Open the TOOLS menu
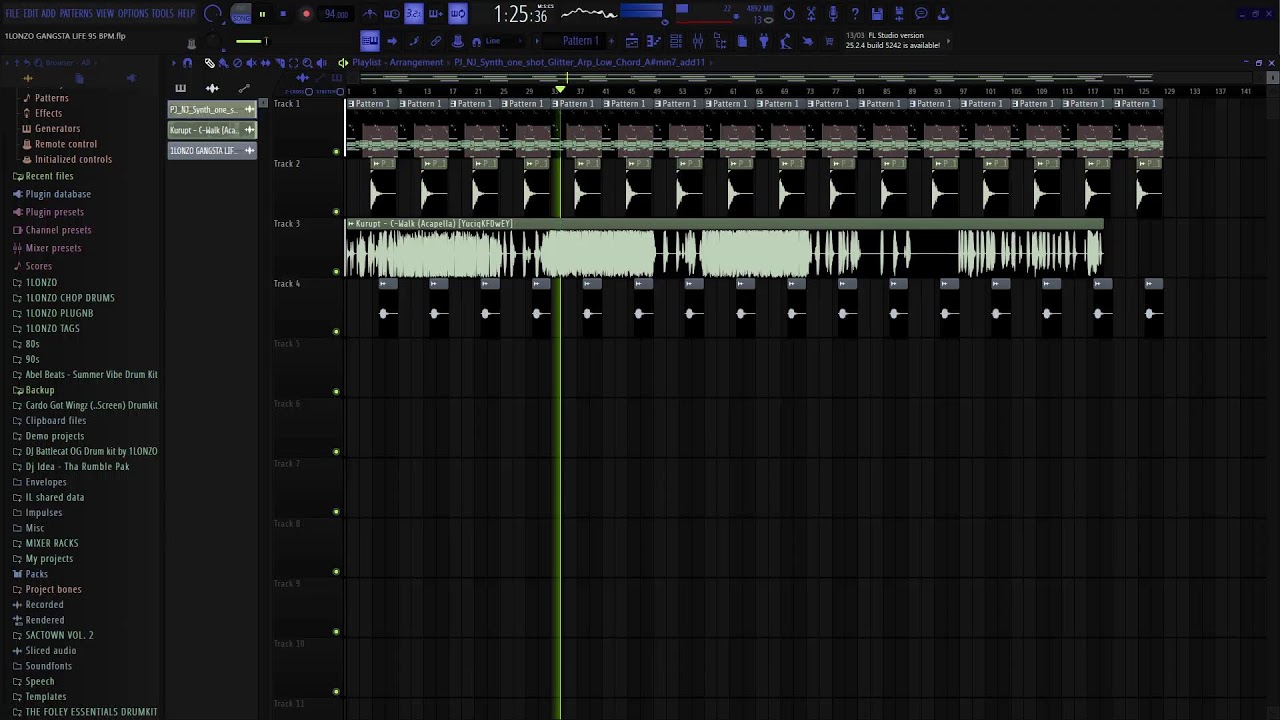Screen dimensions: 1280x720 pos(163,14)
